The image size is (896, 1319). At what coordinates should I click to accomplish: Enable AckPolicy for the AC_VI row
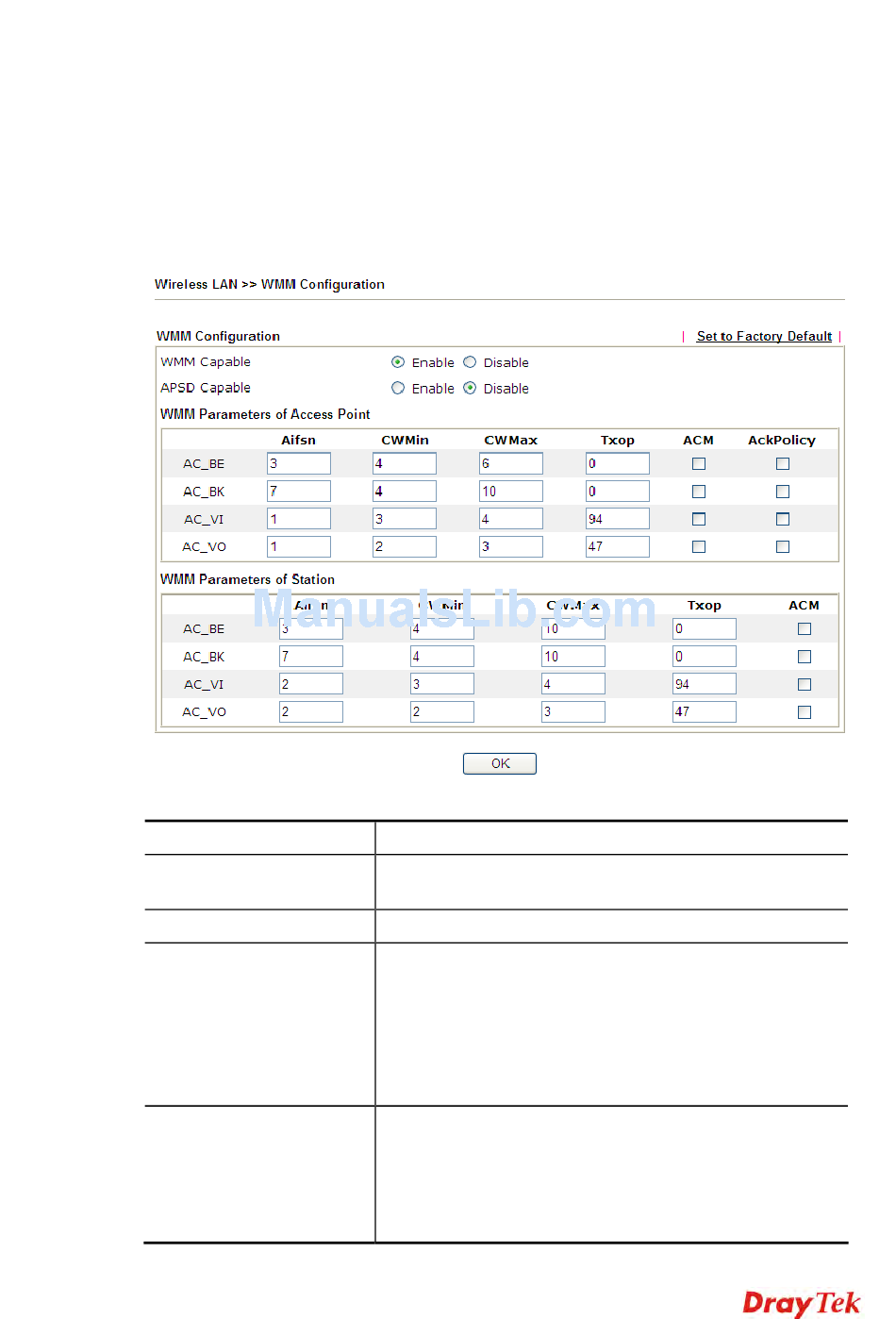(x=783, y=519)
